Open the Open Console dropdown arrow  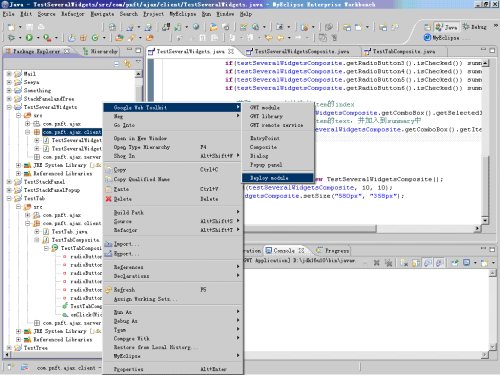click(x=493, y=263)
